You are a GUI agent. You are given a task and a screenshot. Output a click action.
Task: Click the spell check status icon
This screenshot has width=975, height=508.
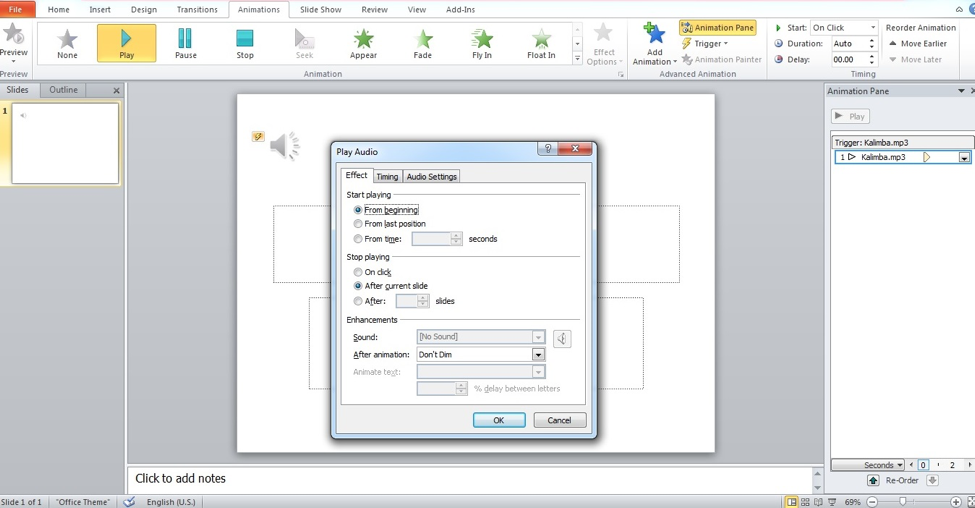pyautogui.click(x=129, y=502)
